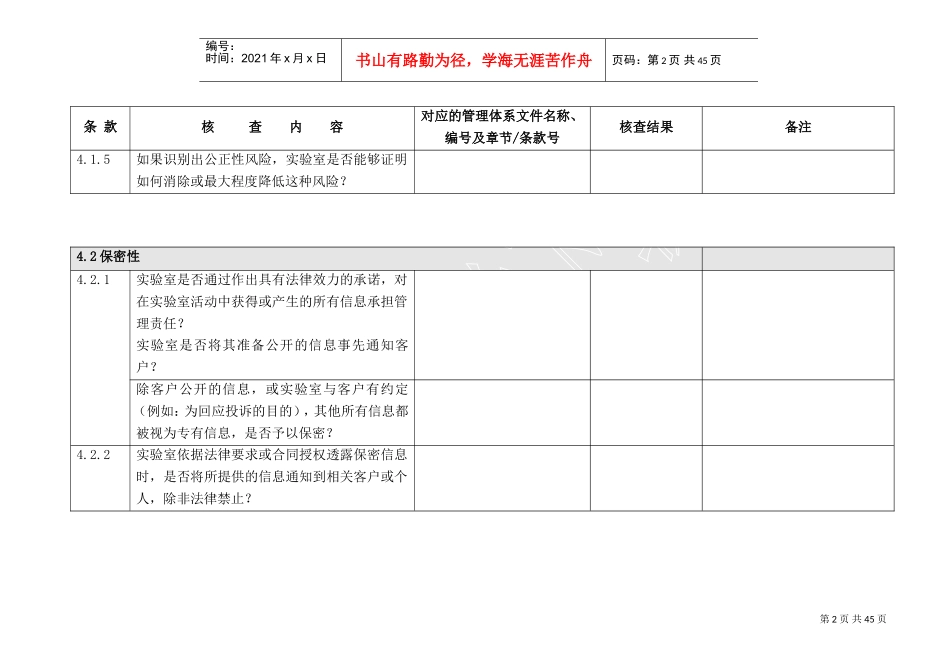Click clause number '4.1.5'

coord(93,159)
